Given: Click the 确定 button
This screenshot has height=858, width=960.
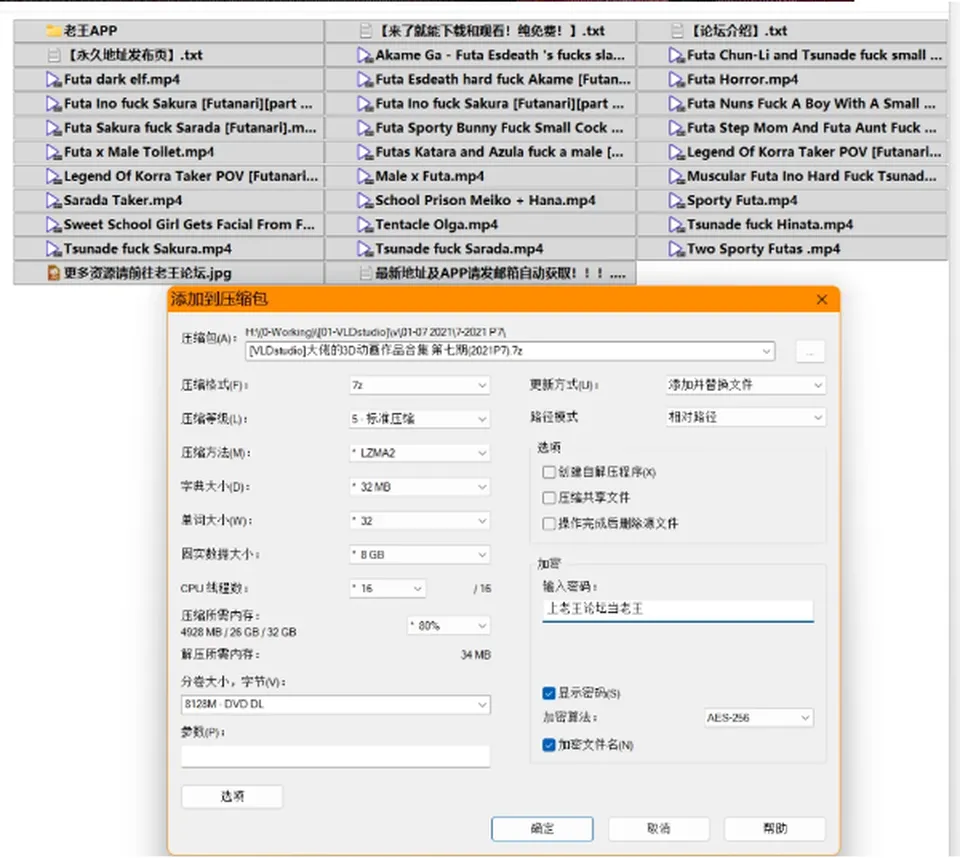Looking at the screenshot, I should (x=542, y=829).
